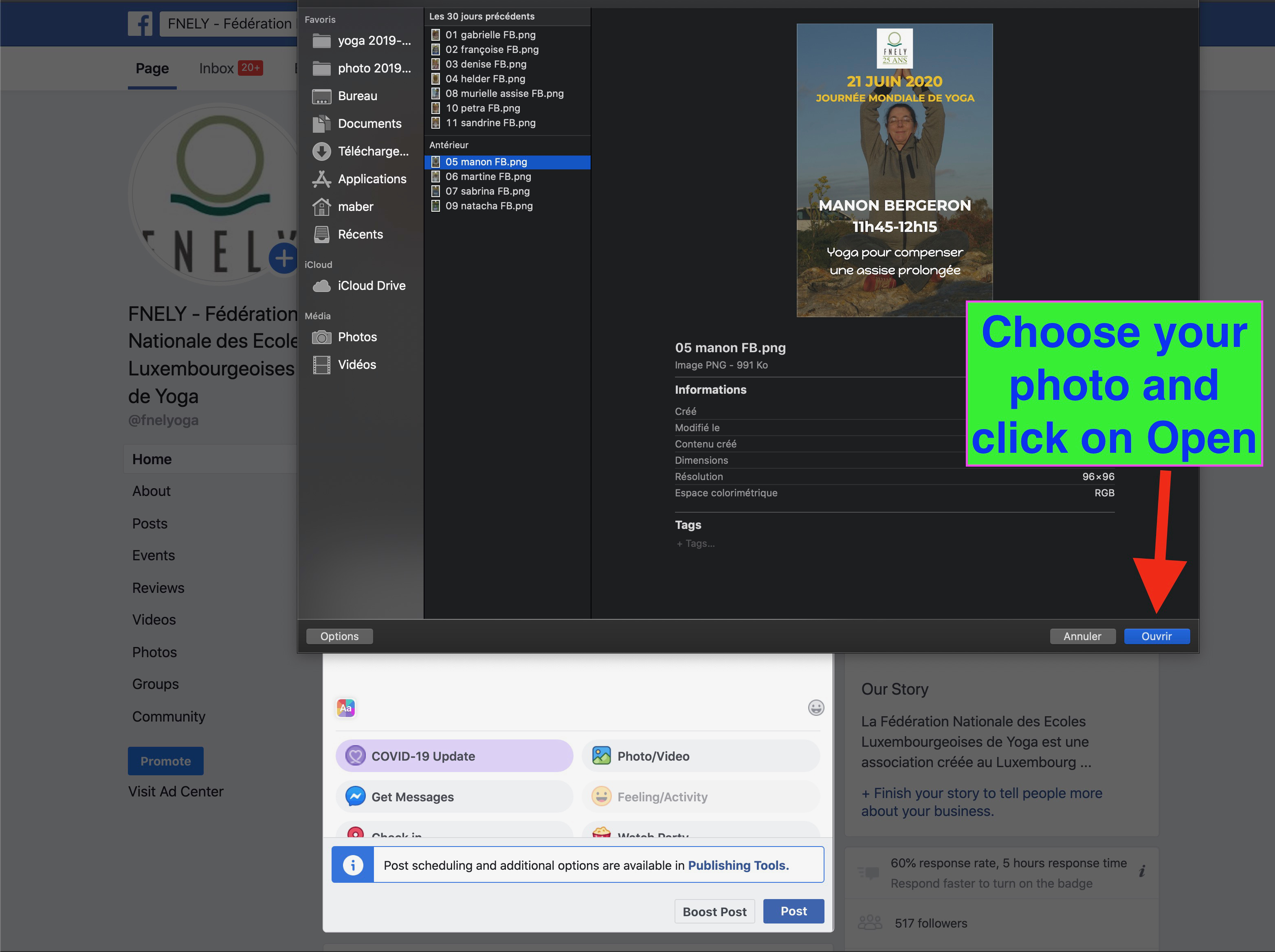This screenshot has height=952, width=1275.
Task: Click the Ouvrir button
Action: (1156, 636)
